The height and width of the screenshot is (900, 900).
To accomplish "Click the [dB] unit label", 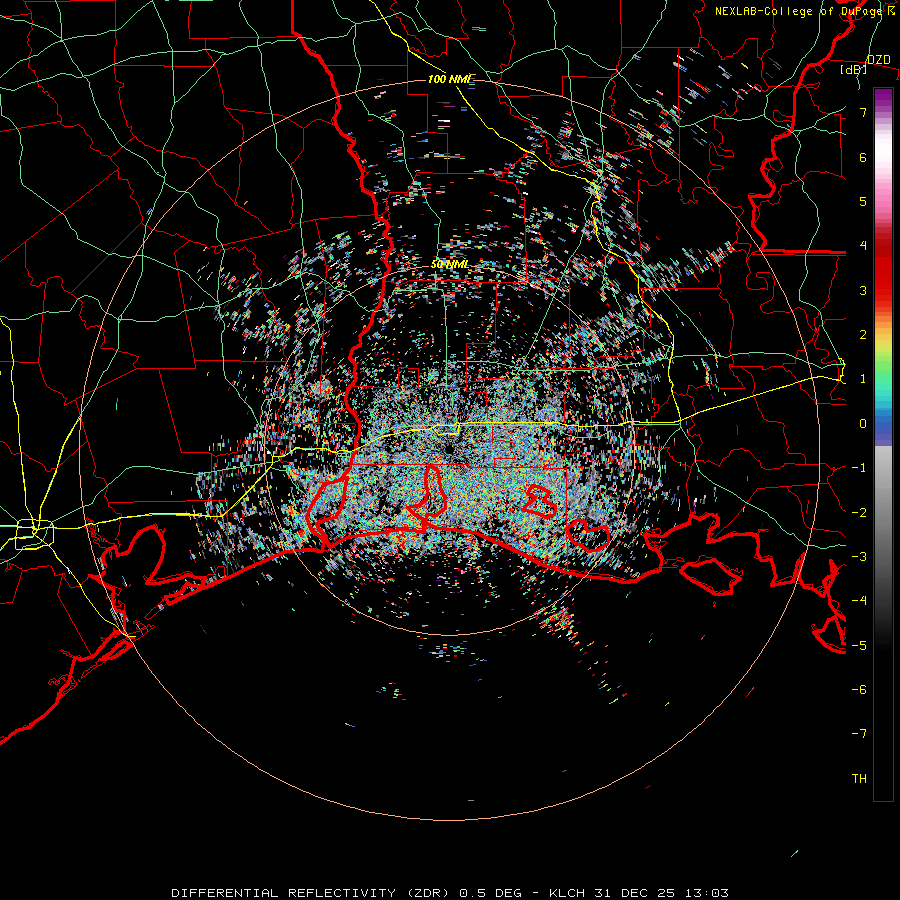I will coord(854,70).
